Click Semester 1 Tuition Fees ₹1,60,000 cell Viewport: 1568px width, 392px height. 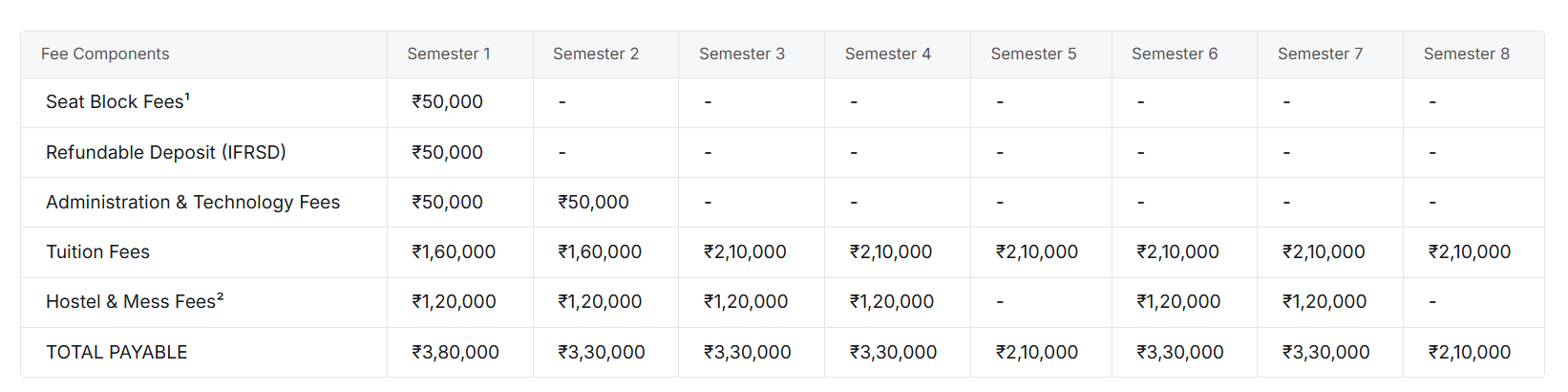coord(454,252)
